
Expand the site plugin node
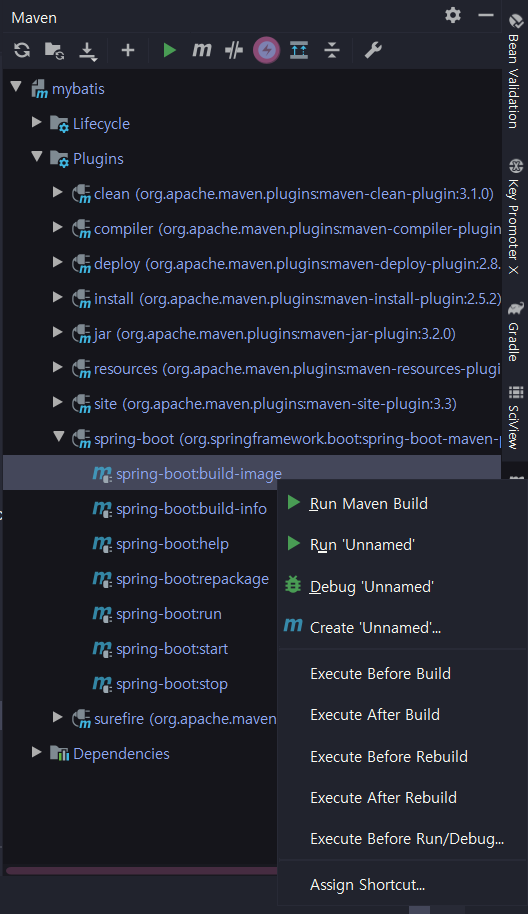(58, 402)
